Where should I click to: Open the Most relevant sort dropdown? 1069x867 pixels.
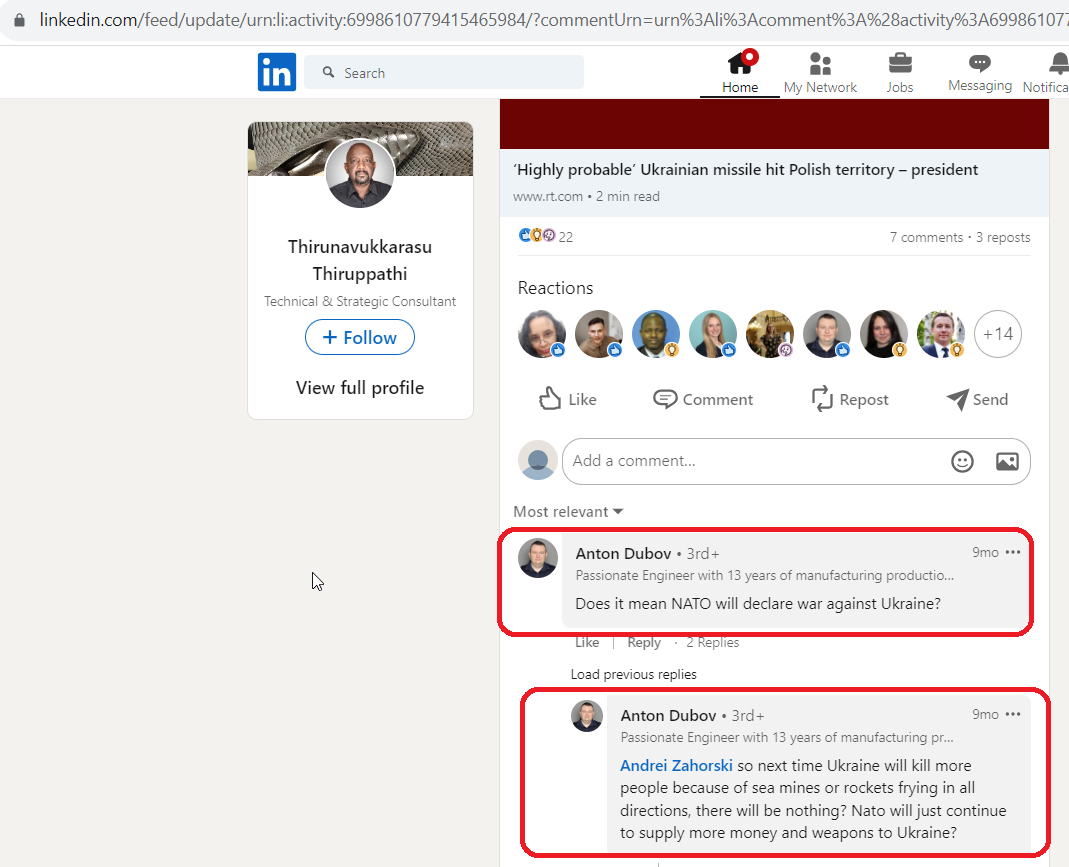click(568, 512)
